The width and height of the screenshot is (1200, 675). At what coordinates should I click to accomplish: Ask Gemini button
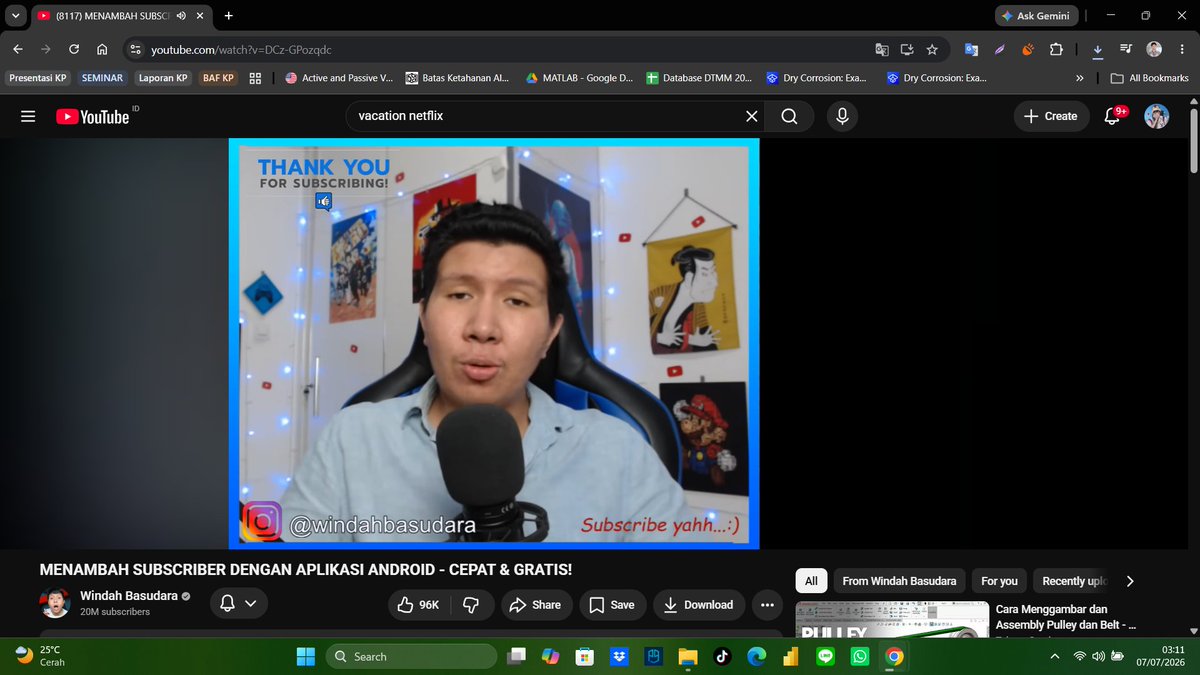1036,16
